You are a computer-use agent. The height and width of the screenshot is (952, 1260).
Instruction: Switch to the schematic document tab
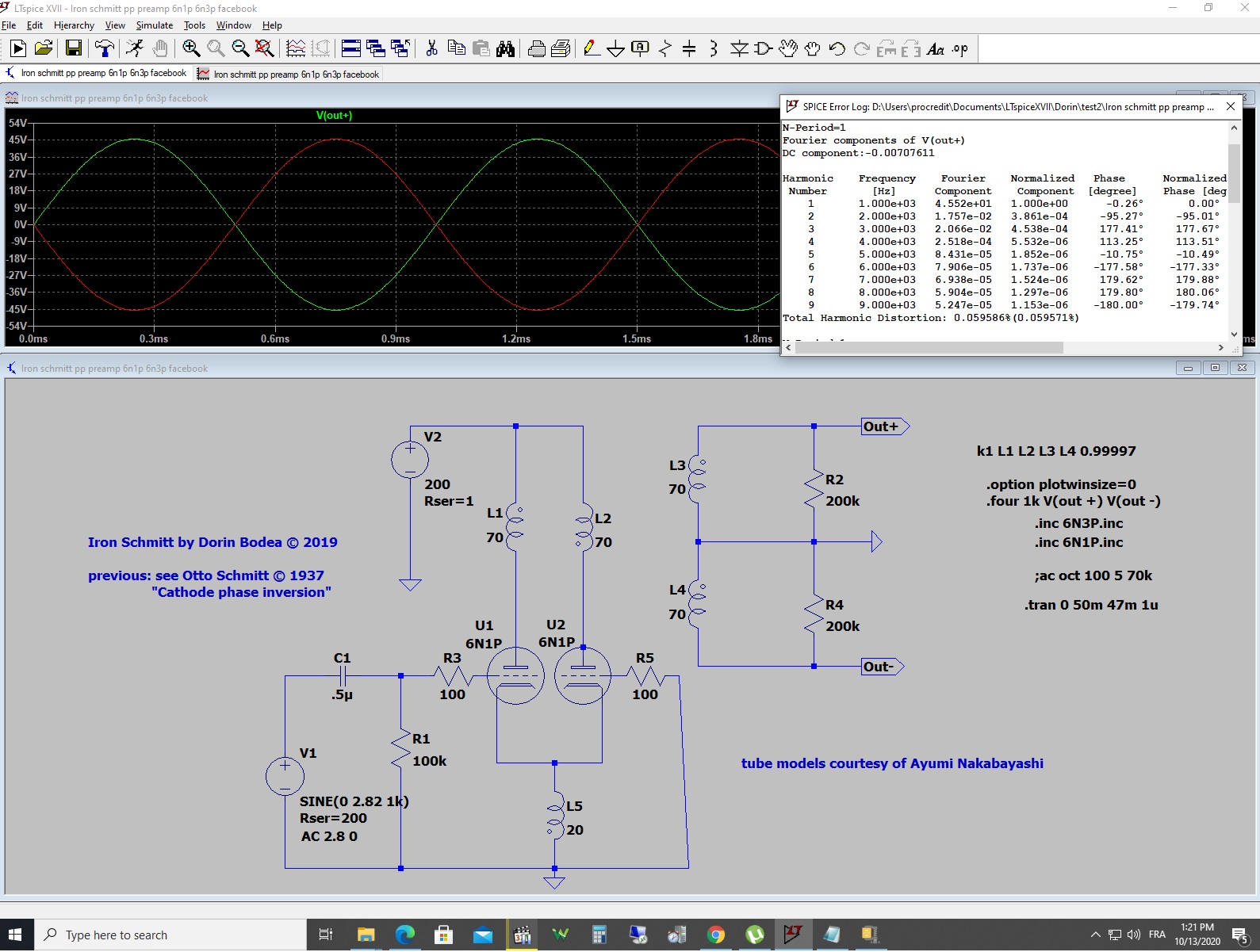point(97,73)
